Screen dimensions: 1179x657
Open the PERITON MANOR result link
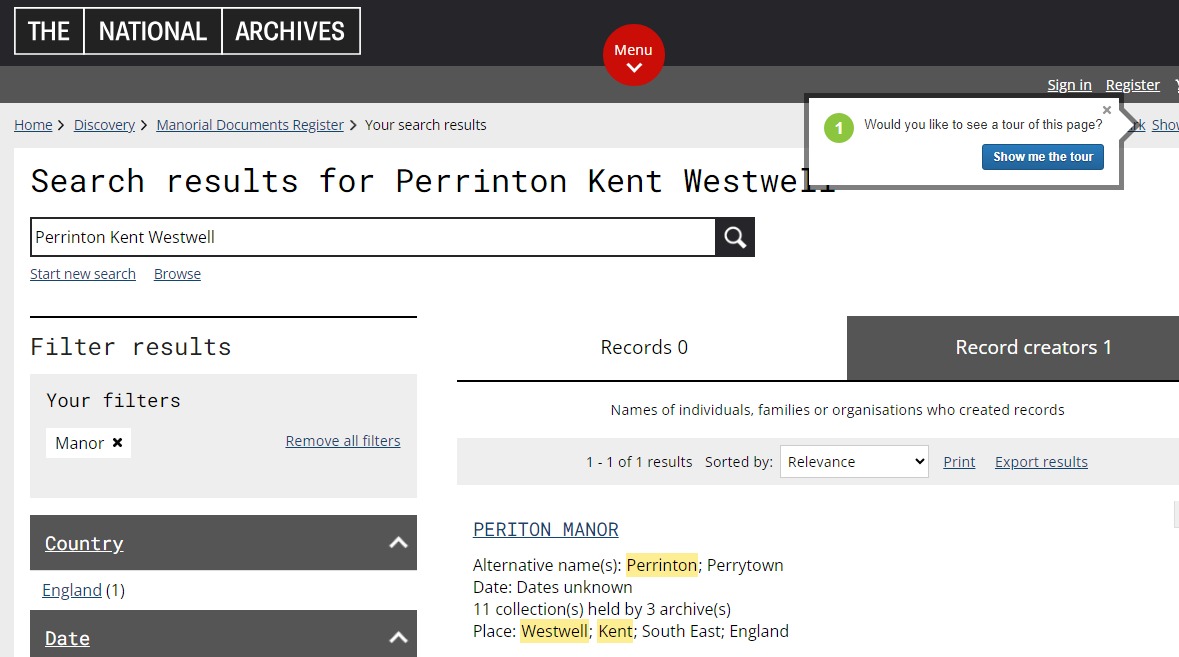click(546, 529)
